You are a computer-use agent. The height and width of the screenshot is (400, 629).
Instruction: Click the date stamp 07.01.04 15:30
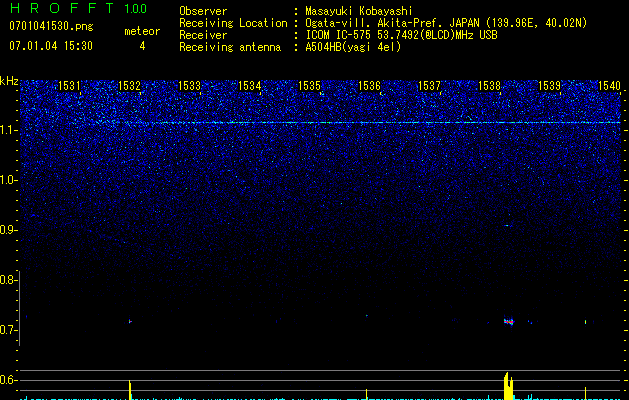(x=51, y=46)
